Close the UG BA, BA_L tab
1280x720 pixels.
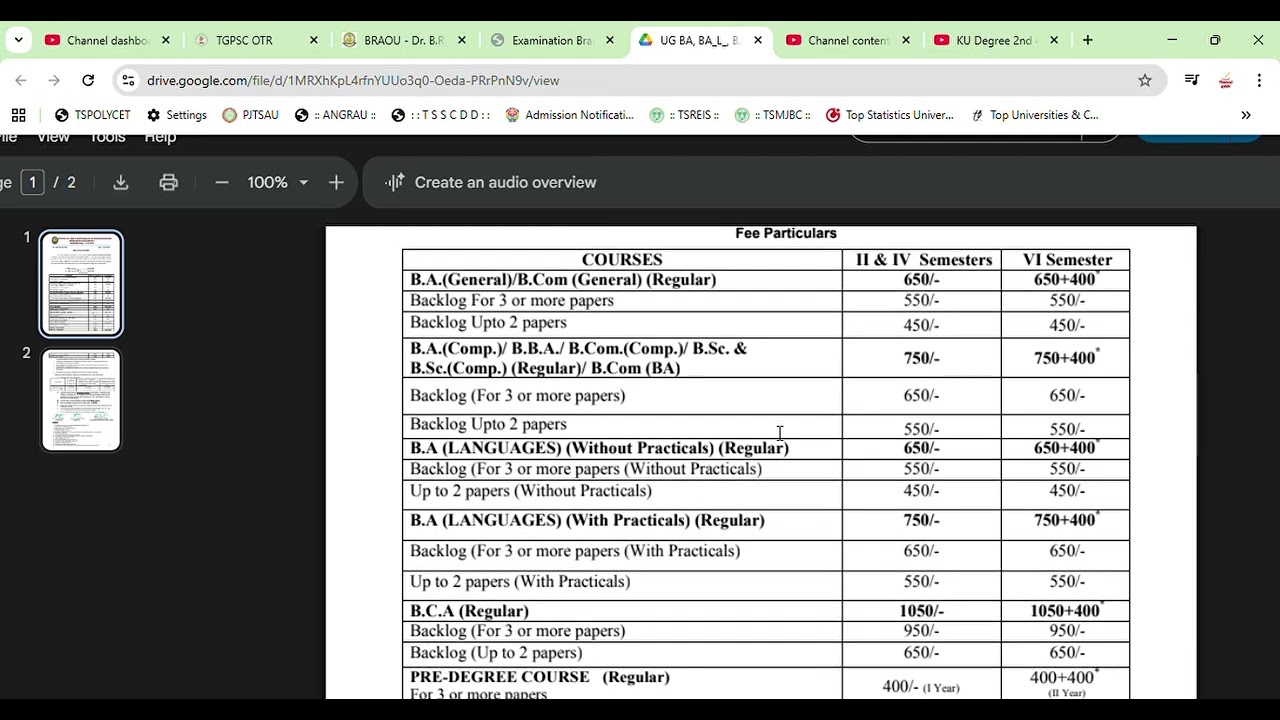757,40
